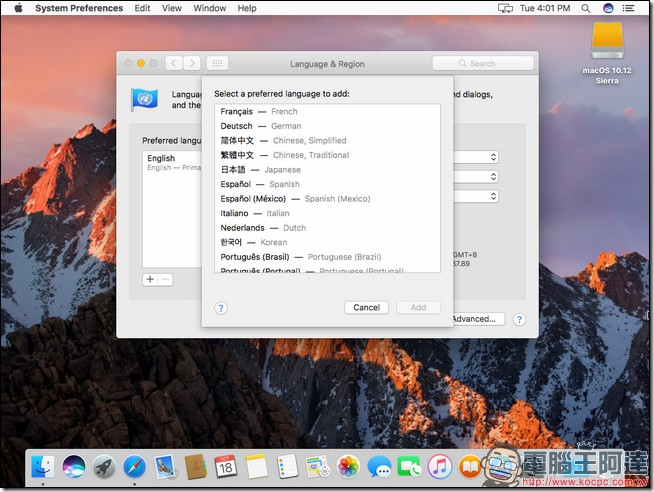Open the Window menu
The image size is (654, 492).
tap(210, 8)
